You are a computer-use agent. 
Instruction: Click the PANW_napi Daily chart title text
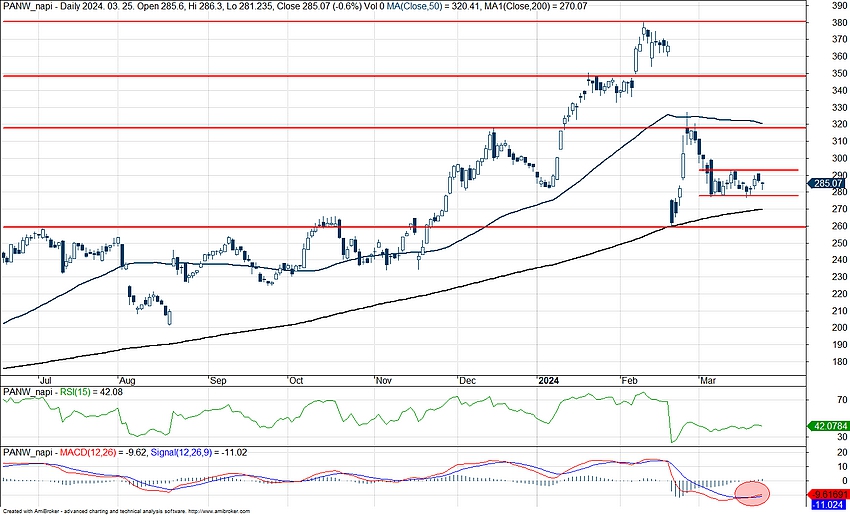click(x=41, y=5)
